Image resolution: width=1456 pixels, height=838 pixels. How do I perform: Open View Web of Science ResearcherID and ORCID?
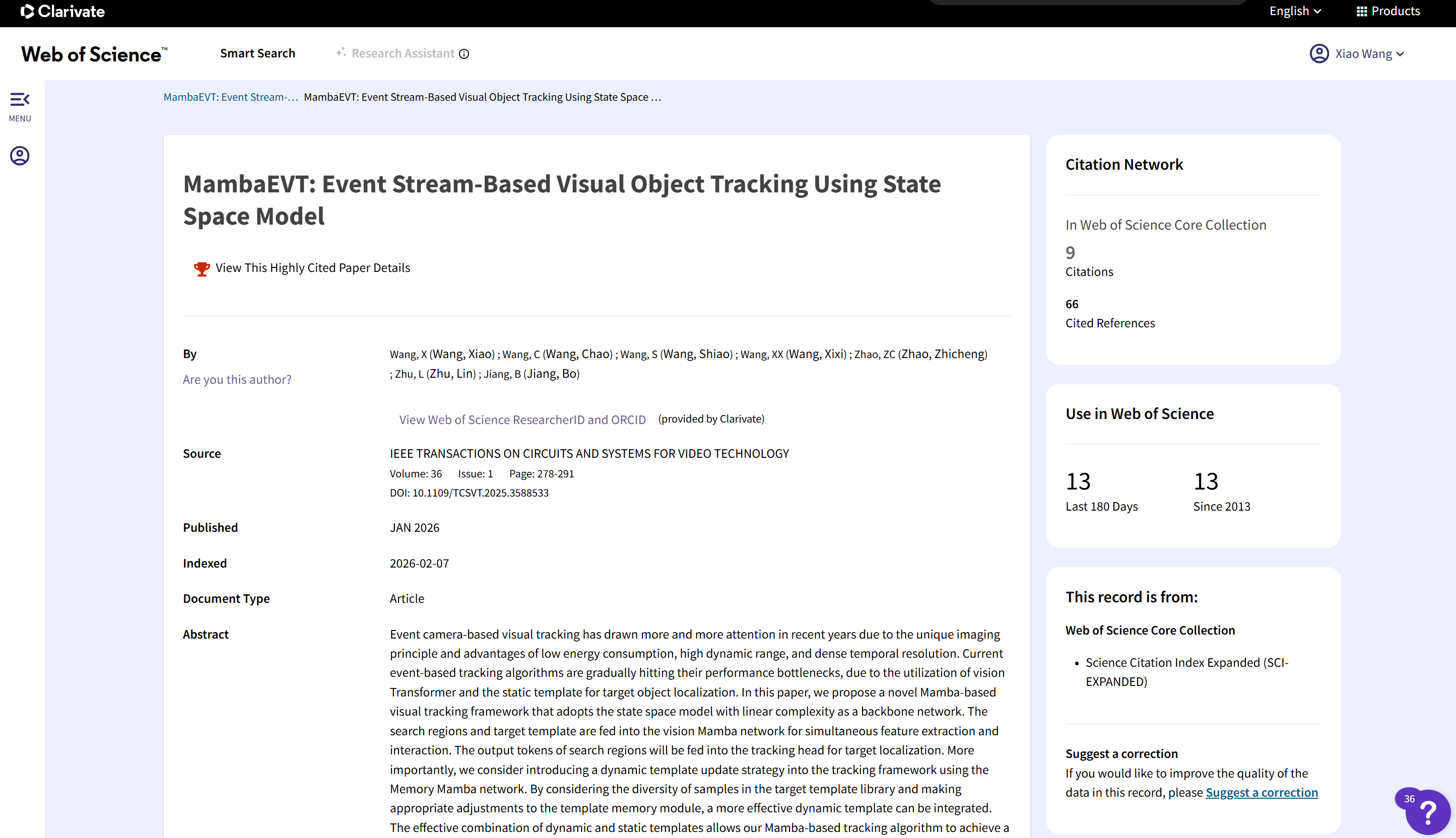[x=522, y=420]
